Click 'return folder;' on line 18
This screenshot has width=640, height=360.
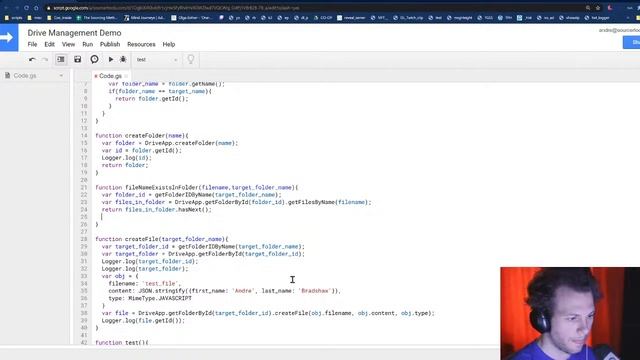coord(125,165)
